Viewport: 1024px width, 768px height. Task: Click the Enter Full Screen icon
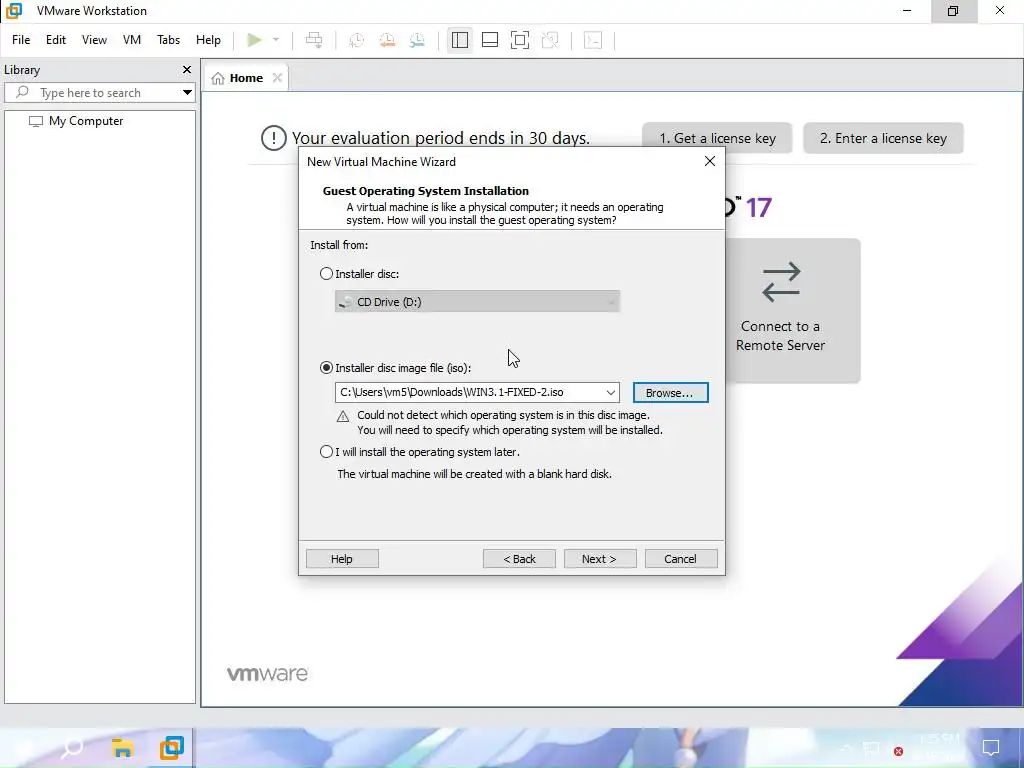[520, 40]
